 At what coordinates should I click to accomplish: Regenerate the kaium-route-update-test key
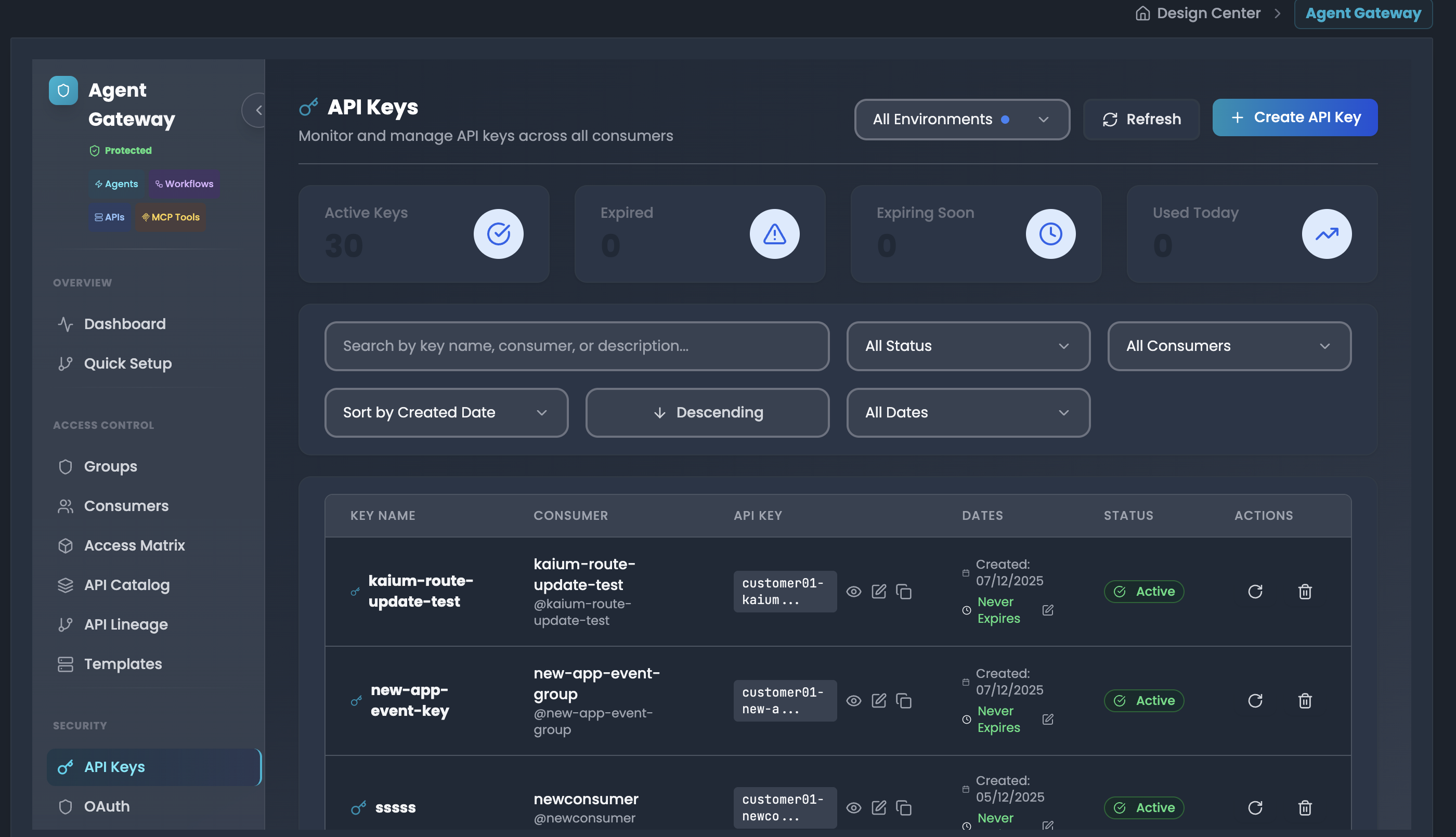pos(1255,592)
